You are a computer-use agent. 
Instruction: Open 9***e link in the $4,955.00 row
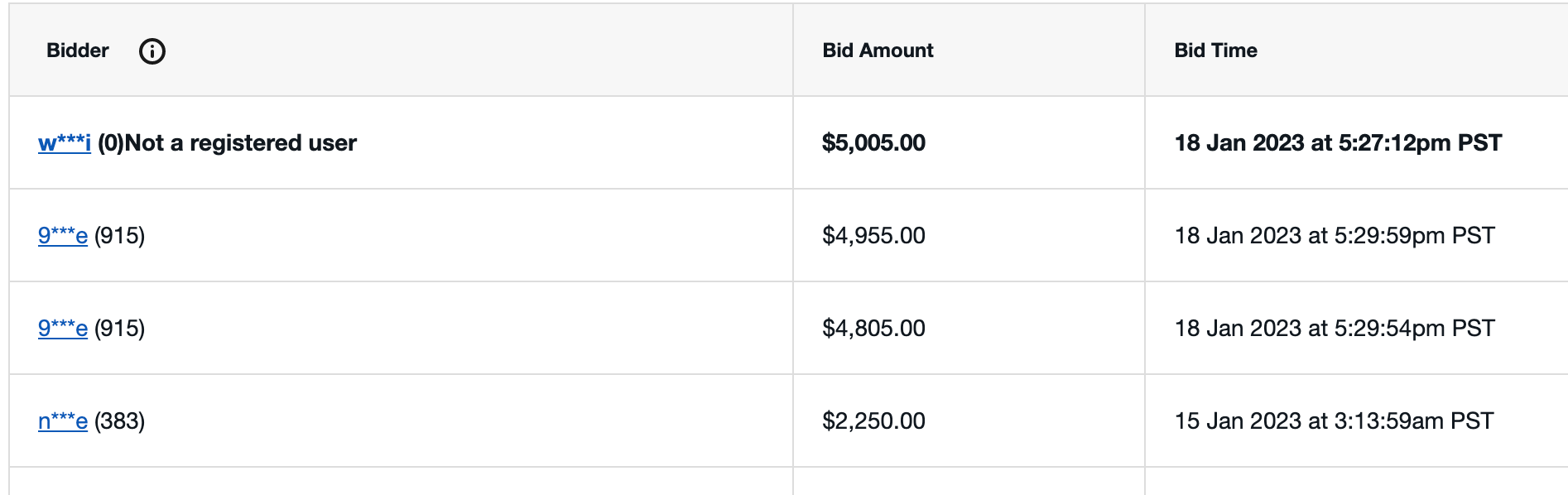point(63,236)
